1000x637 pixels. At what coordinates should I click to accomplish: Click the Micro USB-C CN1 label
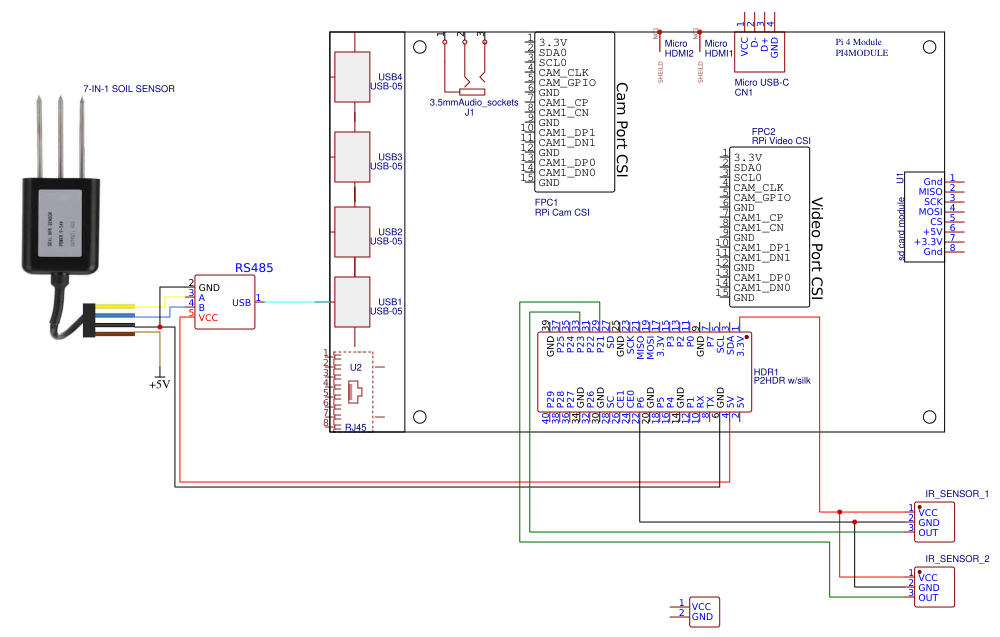pyautogui.click(x=761, y=87)
